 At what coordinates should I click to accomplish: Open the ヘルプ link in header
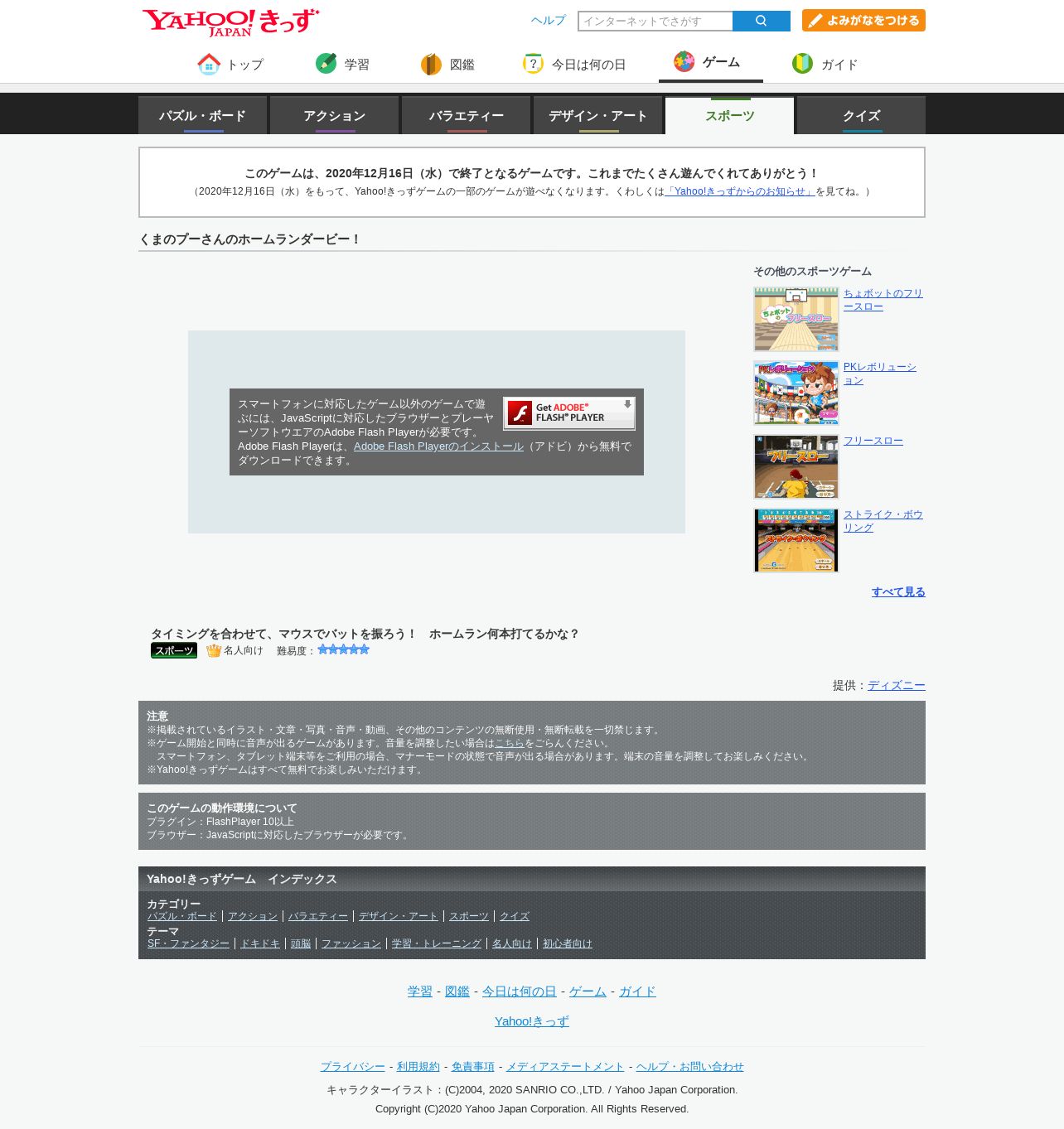pos(549,21)
